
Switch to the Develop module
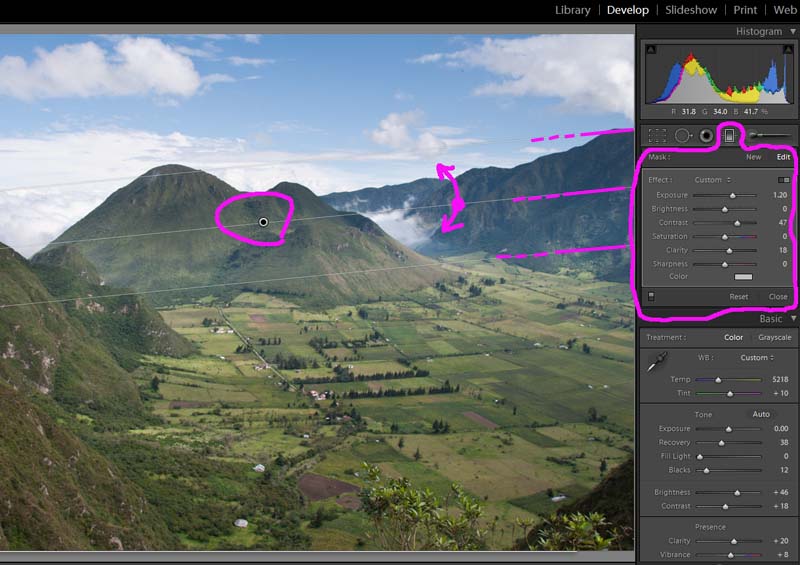(x=628, y=10)
